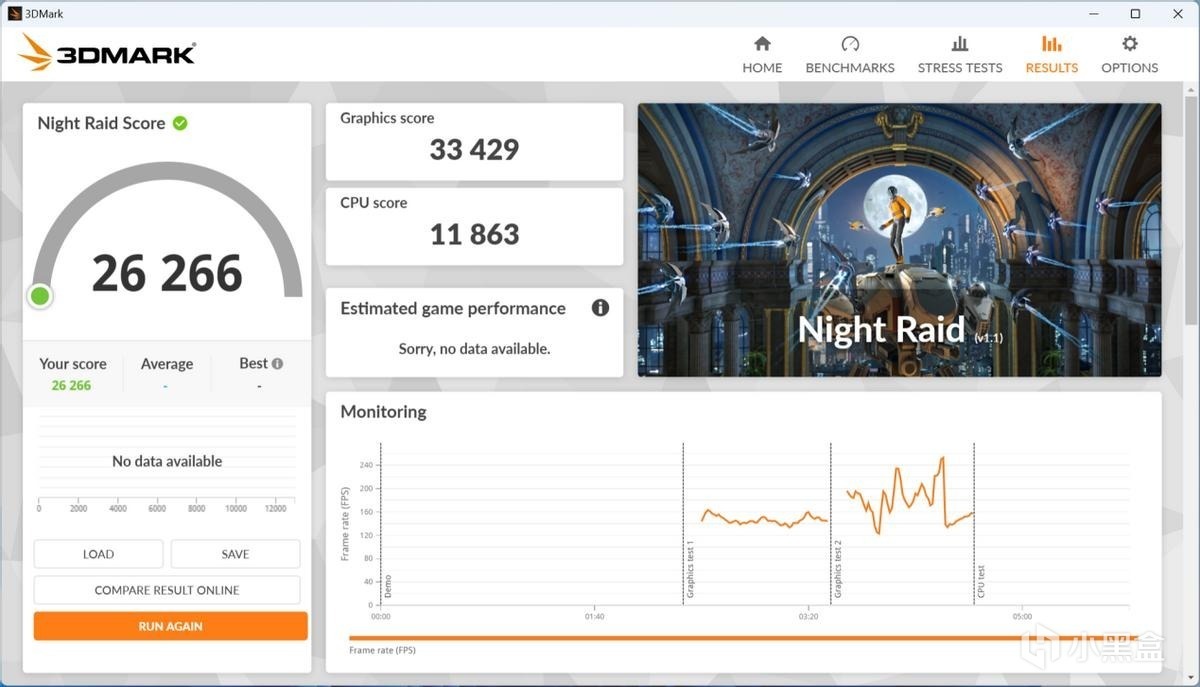Click the CPU score value 11 863
Viewport: 1200px width, 687px height.
pos(474,234)
